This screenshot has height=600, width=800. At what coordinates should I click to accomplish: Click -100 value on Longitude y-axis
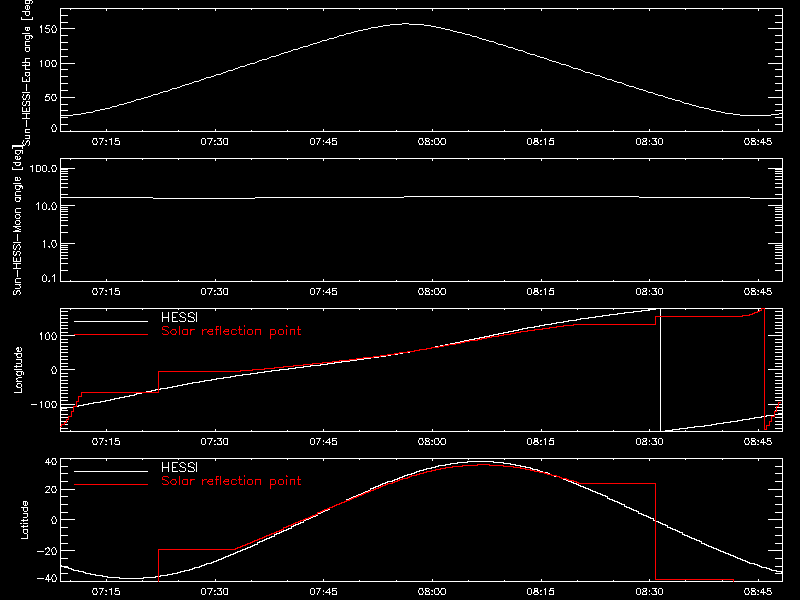point(44,405)
